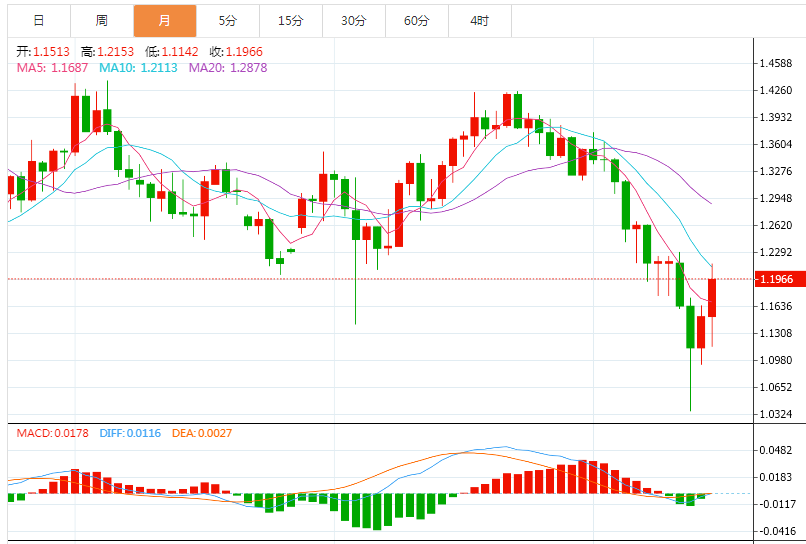
Task: Click the 1.2292 price axis label
Action: [x=776, y=252]
